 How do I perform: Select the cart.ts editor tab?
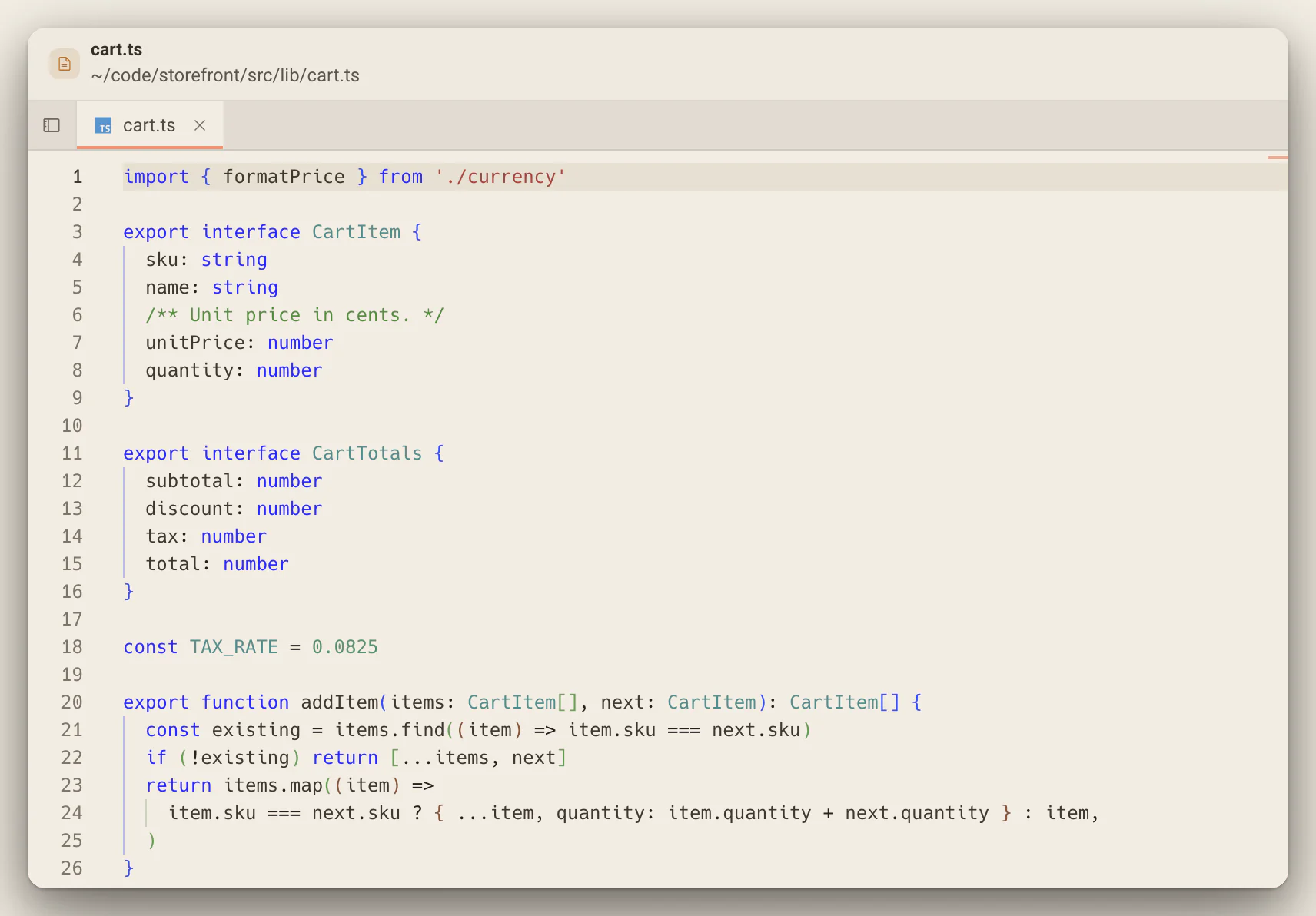[x=150, y=125]
